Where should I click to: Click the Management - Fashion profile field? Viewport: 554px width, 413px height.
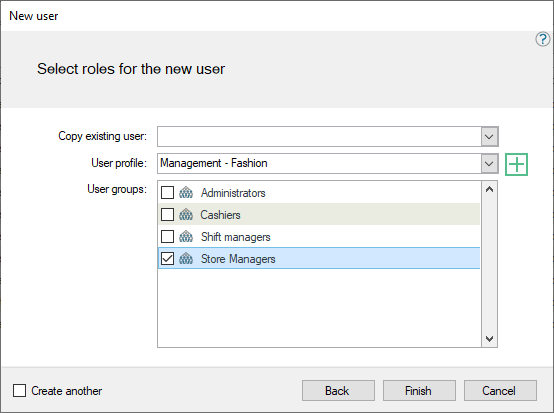pos(319,164)
